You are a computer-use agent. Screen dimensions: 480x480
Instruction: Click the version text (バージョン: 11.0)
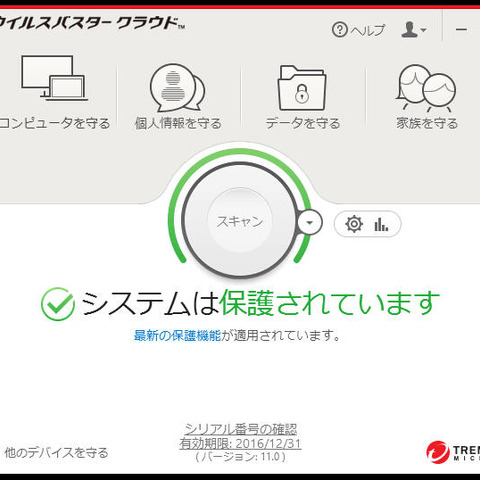coord(240,456)
